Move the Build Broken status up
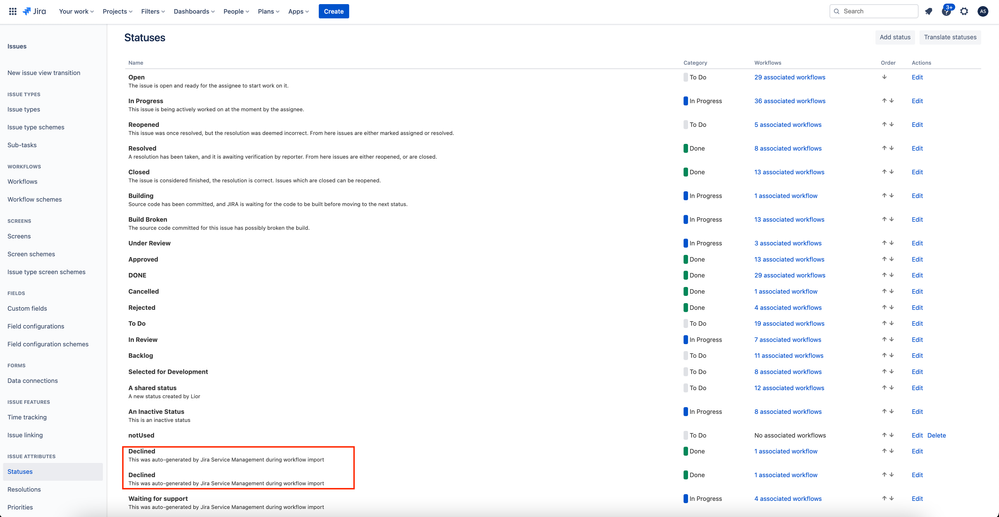The image size is (999, 517). point(884,219)
